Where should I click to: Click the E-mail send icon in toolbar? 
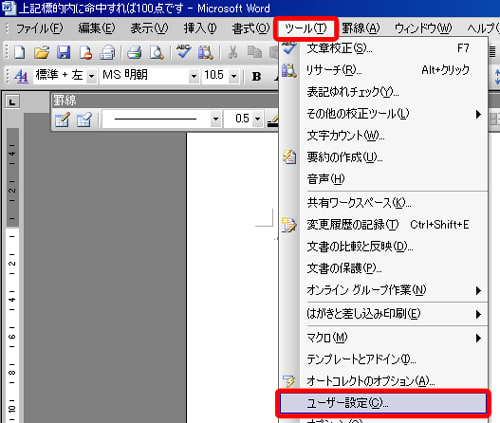pyautogui.click(x=107, y=53)
